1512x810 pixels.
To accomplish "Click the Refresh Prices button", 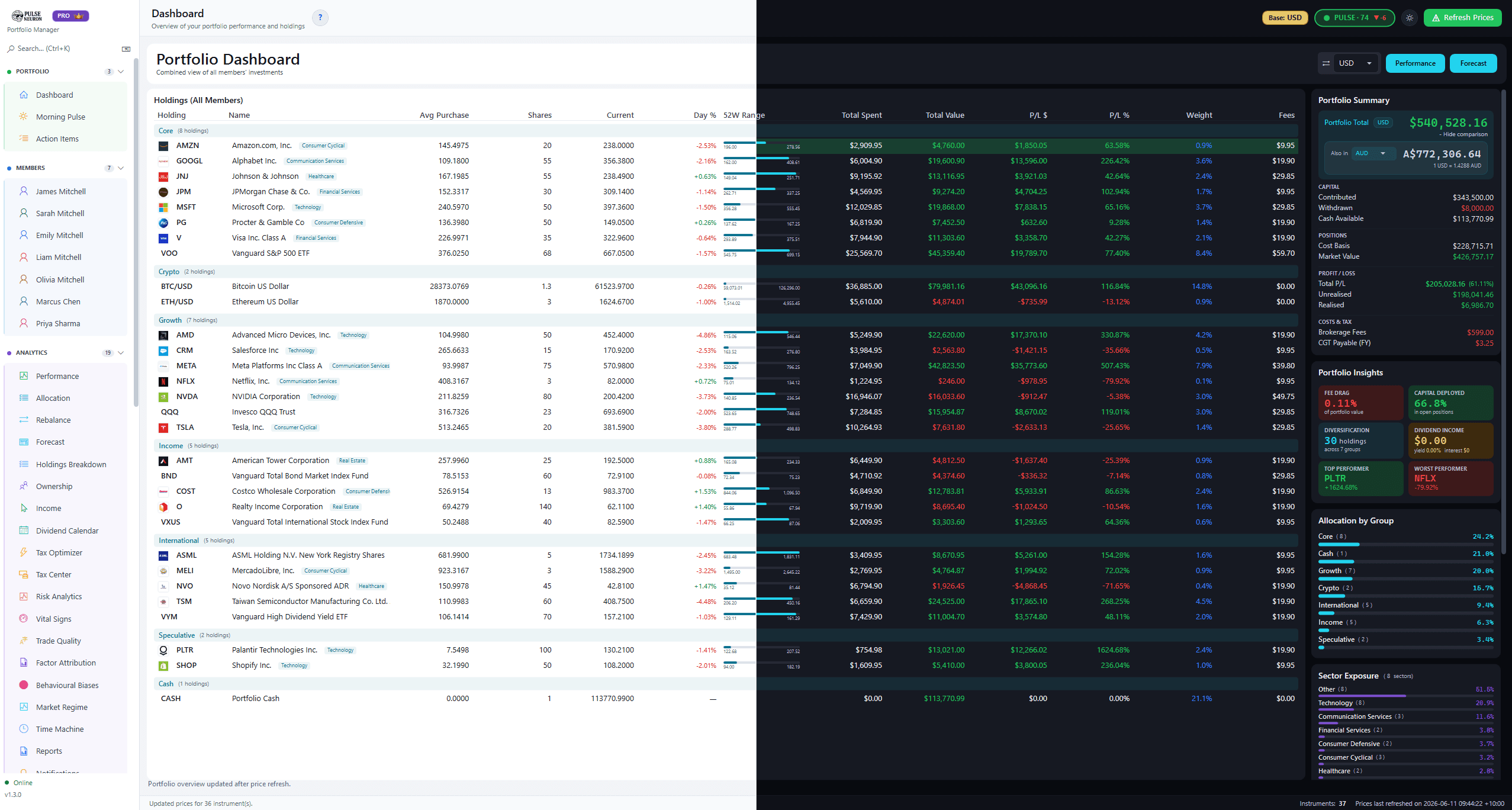I will click(x=1462, y=18).
